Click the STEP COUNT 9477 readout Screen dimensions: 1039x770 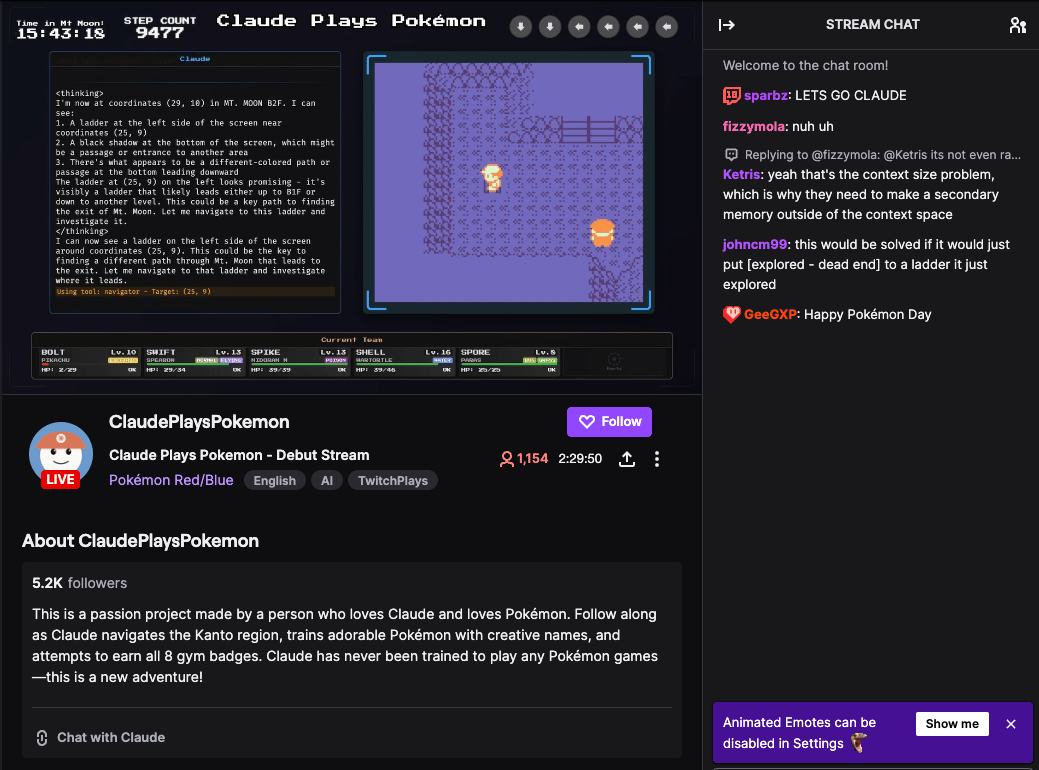click(x=160, y=27)
